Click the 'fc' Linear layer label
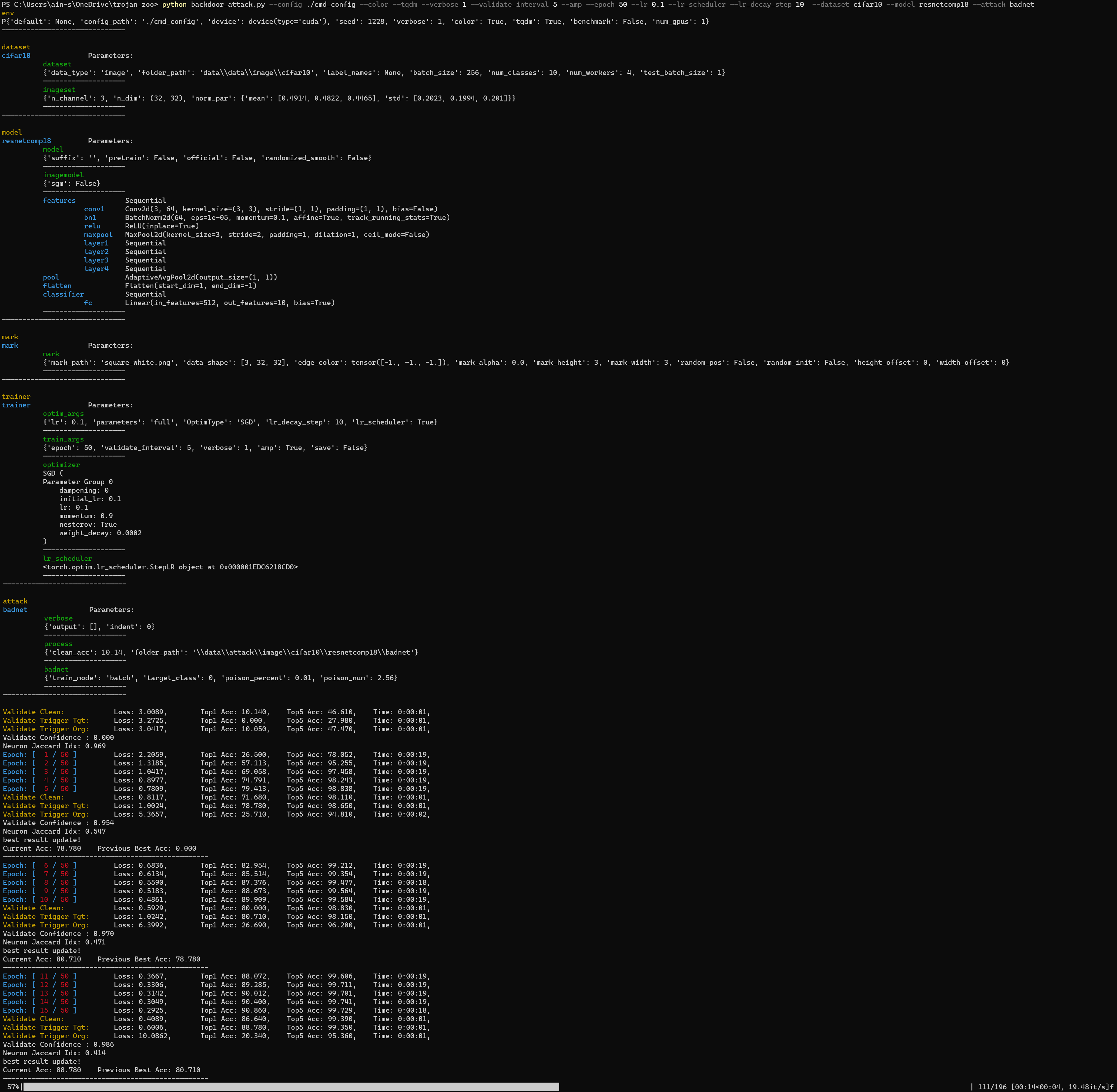This screenshot has height=1092, width=1117. point(88,303)
